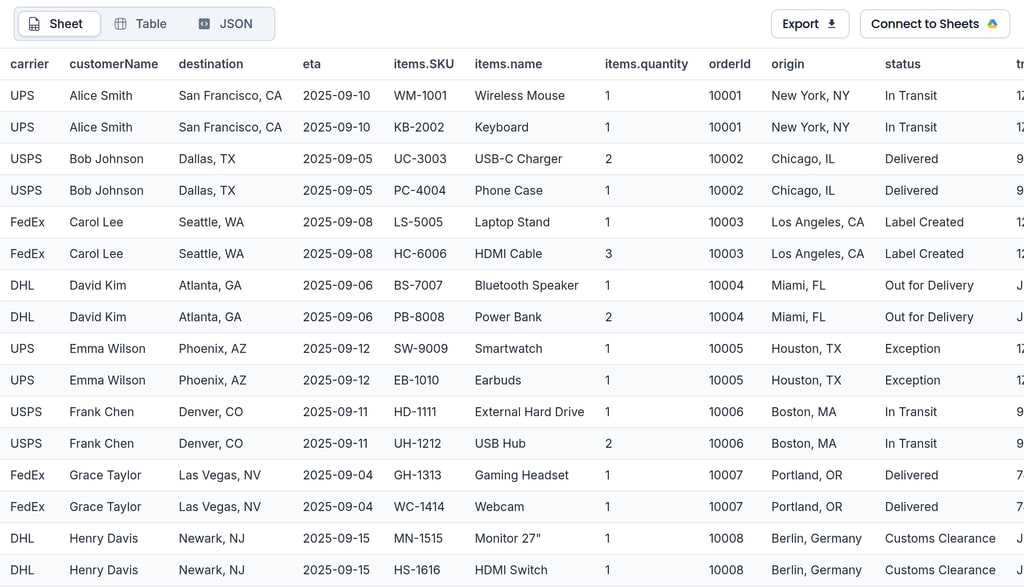Click Exception status in Smartwatch row
This screenshot has height=587, width=1024.
tap(912, 349)
